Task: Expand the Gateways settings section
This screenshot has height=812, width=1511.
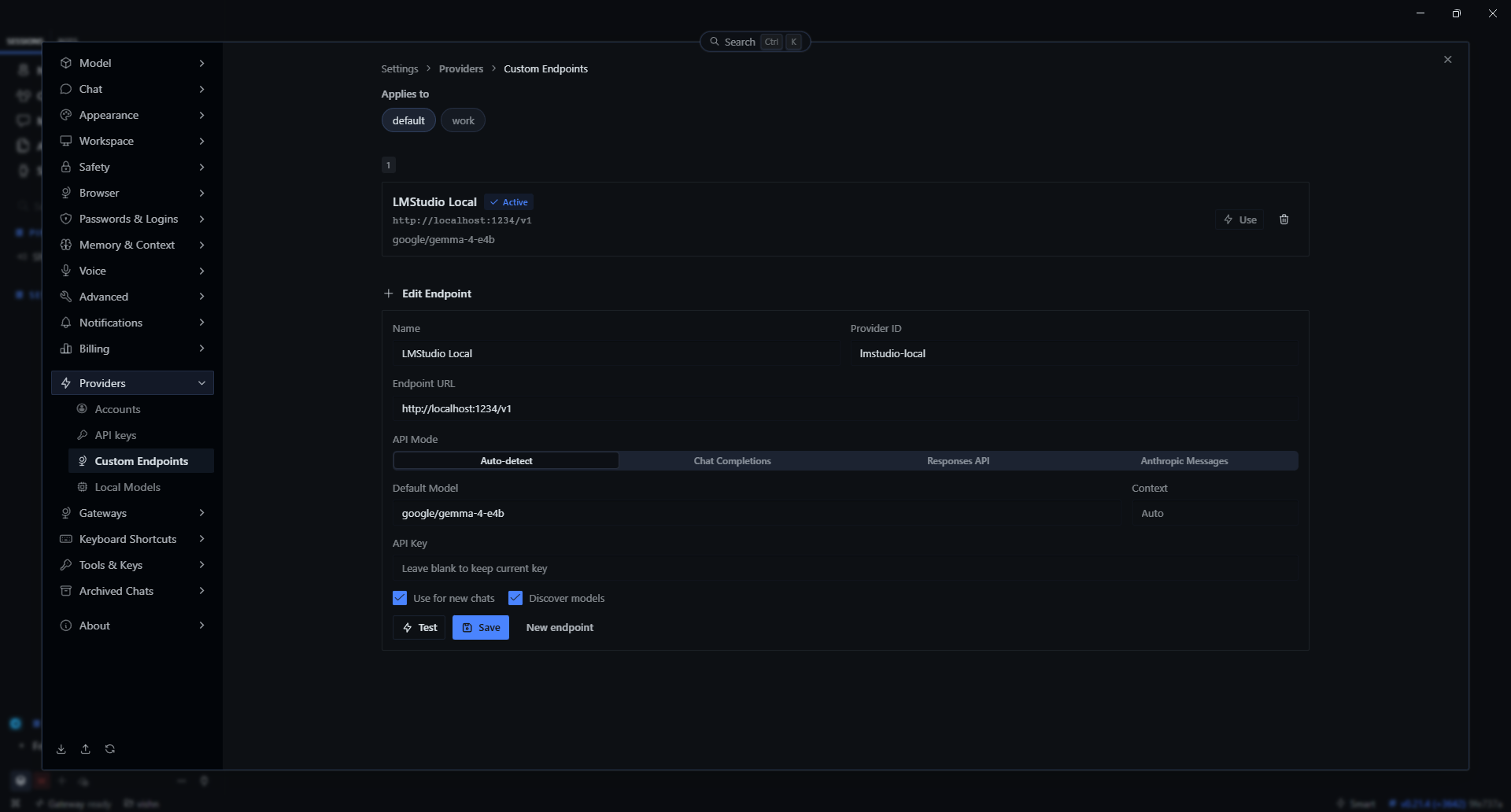Action: 132,513
